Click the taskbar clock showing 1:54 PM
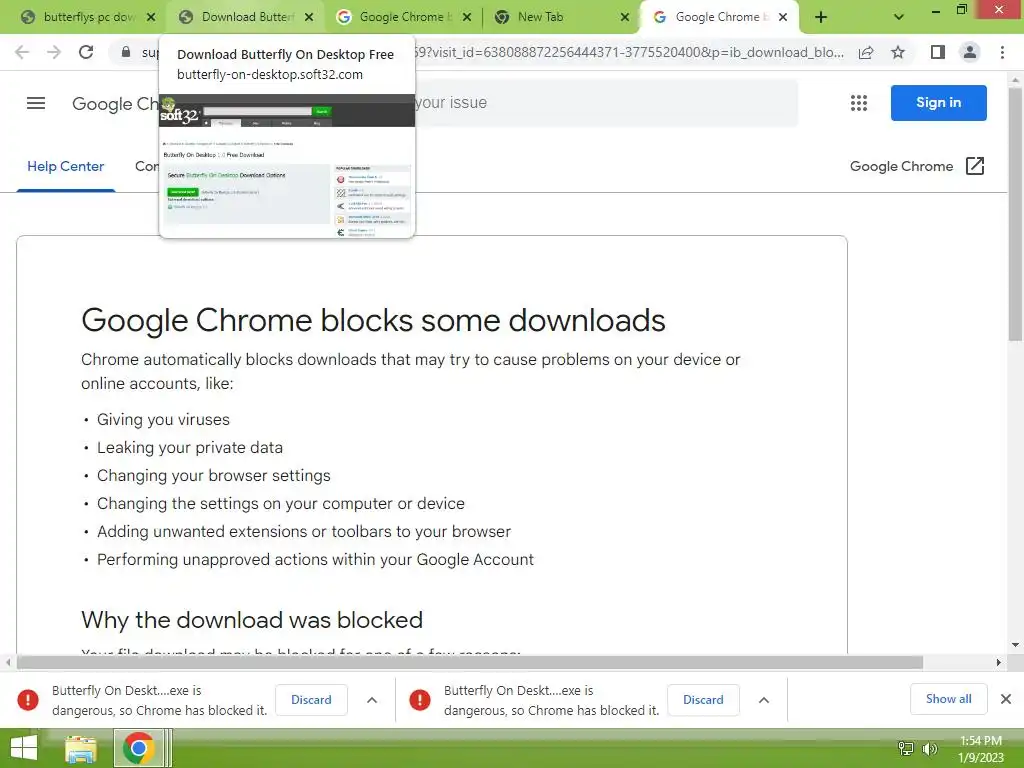The width and height of the screenshot is (1024, 768). pyautogui.click(x=980, y=748)
